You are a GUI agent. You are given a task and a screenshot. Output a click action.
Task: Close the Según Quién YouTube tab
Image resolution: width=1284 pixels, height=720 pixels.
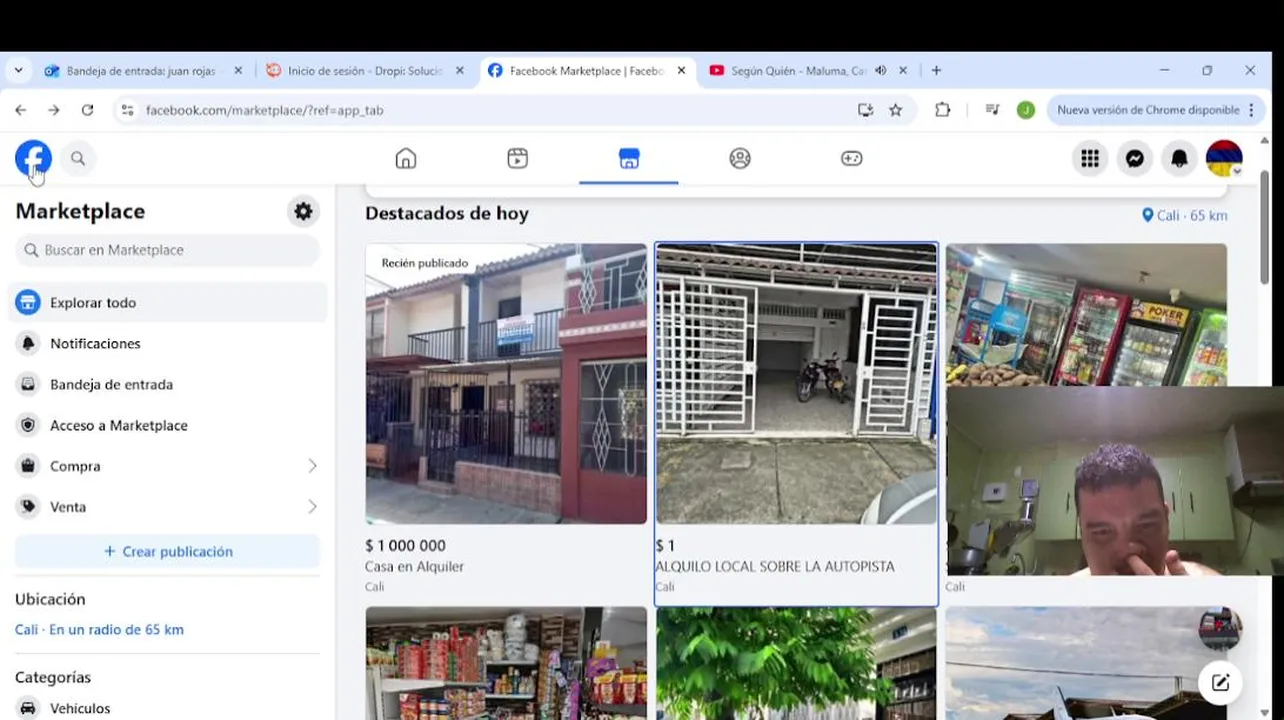click(x=903, y=71)
